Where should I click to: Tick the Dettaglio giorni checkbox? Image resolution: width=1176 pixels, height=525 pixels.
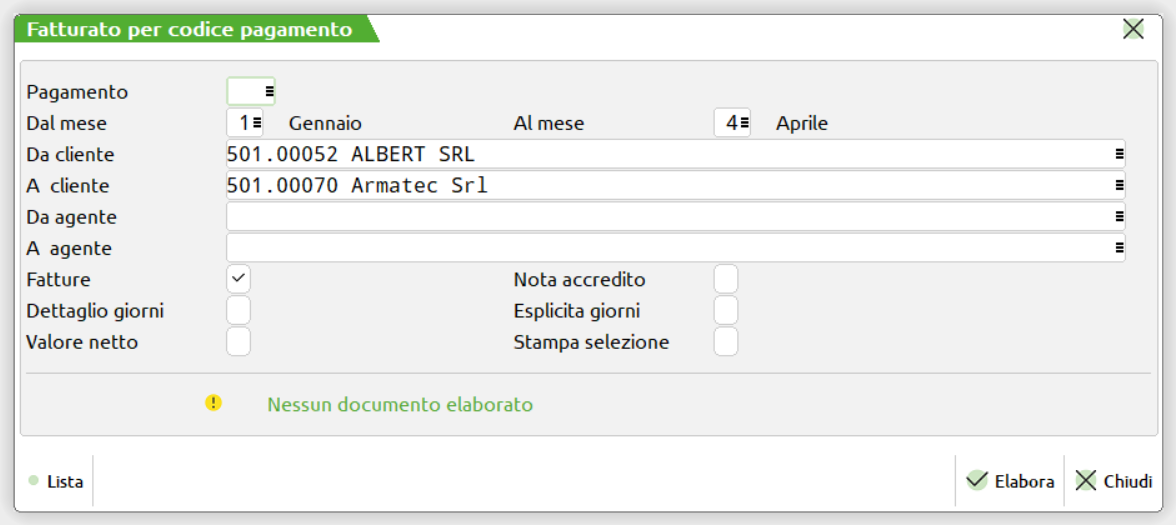coord(239,310)
